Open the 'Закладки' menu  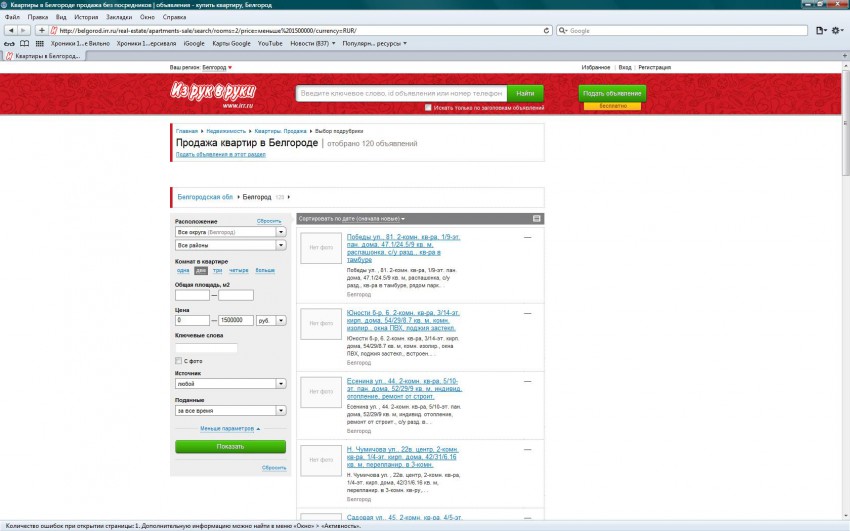(x=118, y=17)
